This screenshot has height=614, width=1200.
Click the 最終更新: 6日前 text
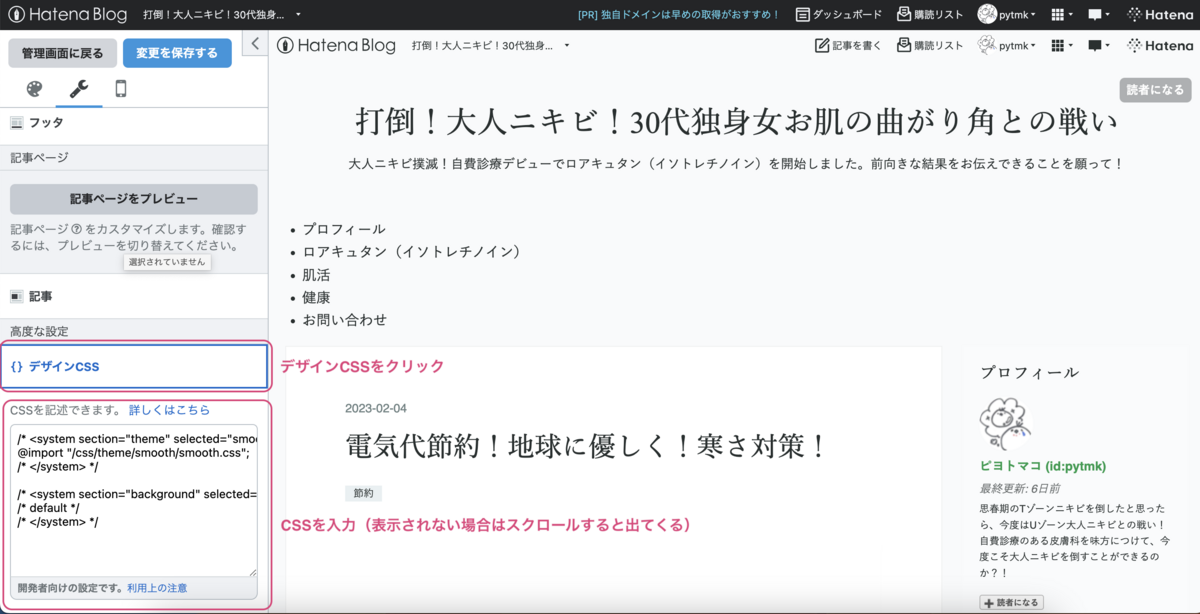[x=1020, y=488]
